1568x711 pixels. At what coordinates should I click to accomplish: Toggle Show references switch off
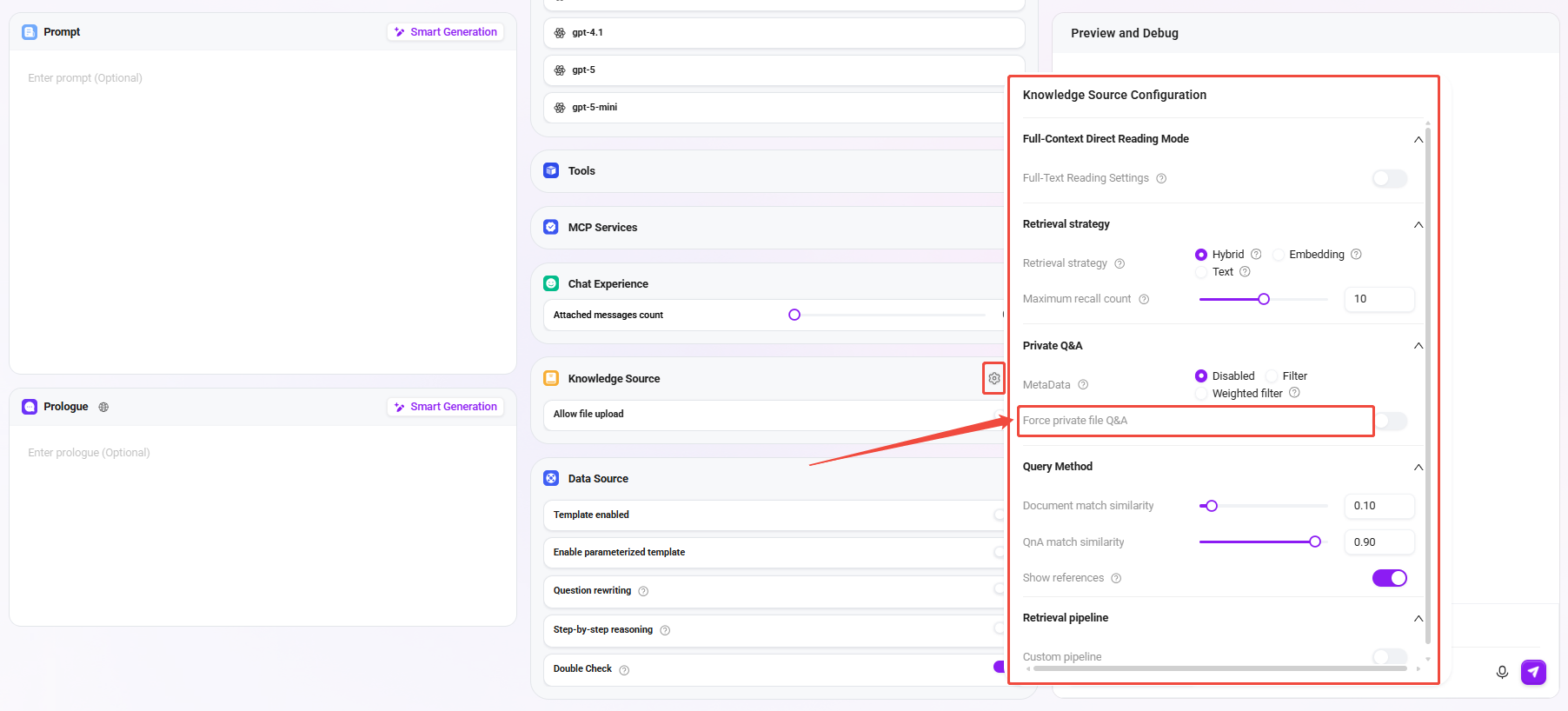pyautogui.click(x=1389, y=578)
